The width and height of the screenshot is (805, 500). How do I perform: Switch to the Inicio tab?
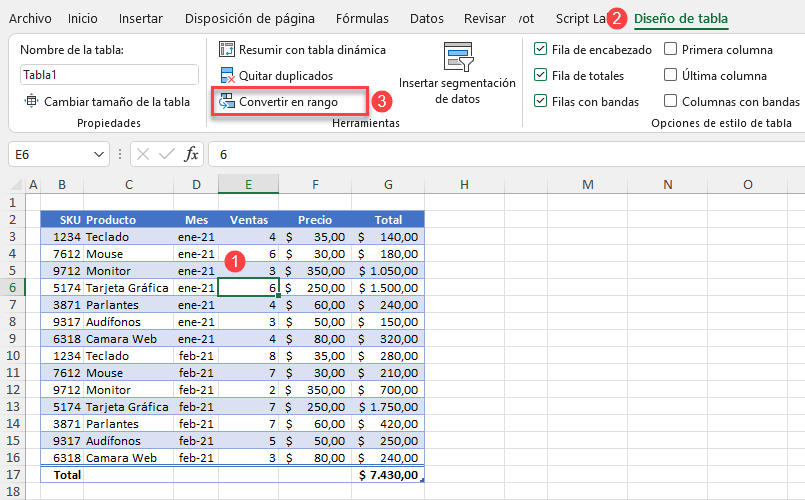(x=83, y=18)
